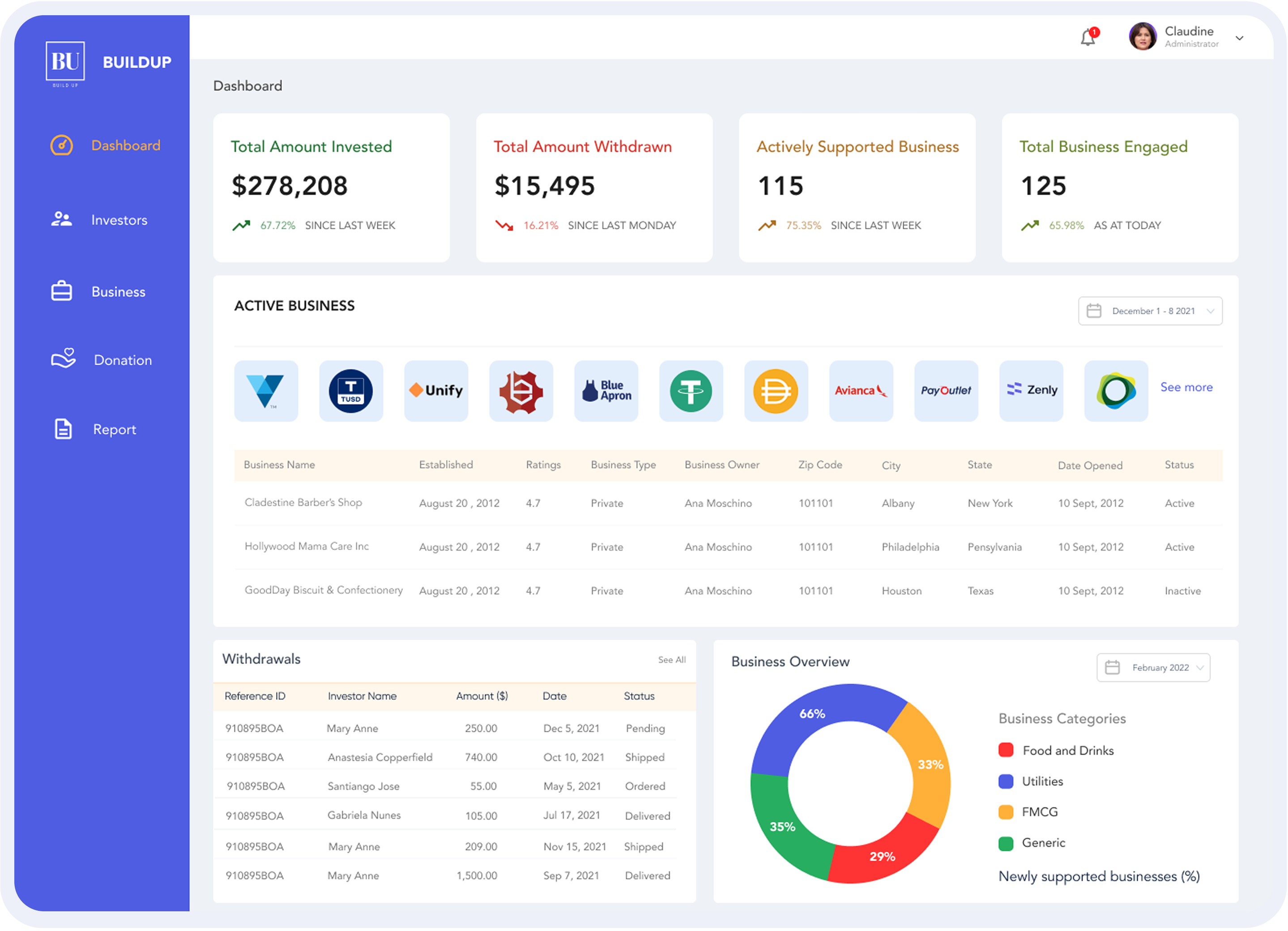The width and height of the screenshot is (1288, 931).
Task: Open the notification bell
Action: click(x=1089, y=38)
